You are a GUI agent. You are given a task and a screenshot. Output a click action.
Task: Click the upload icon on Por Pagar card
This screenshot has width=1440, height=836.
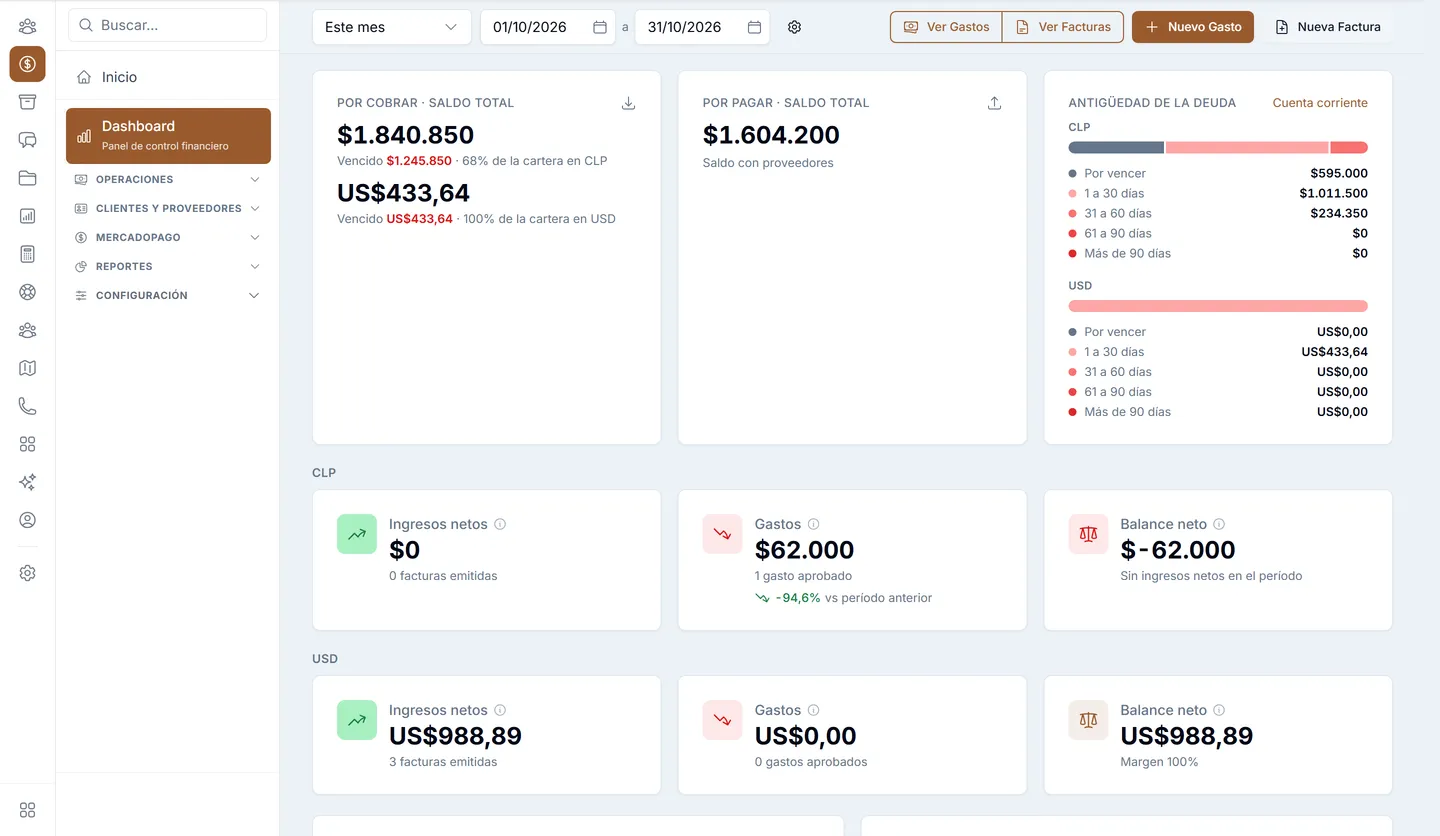click(x=994, y=103)
